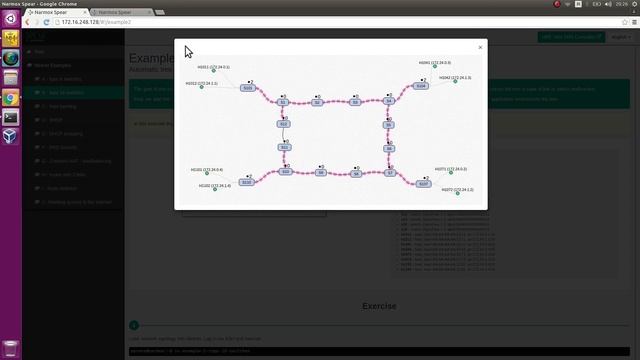The width and height of the screenshot is (640, 360).
Task: Open Files manager from the launcher
Action: point(11,78)
